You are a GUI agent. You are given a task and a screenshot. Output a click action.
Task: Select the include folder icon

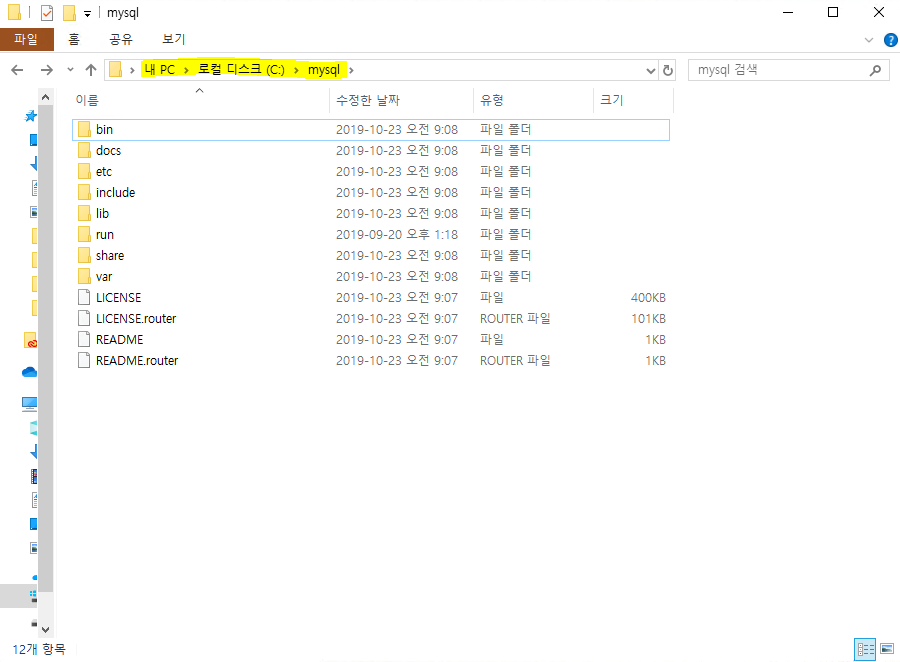click(x=84, y=192)
